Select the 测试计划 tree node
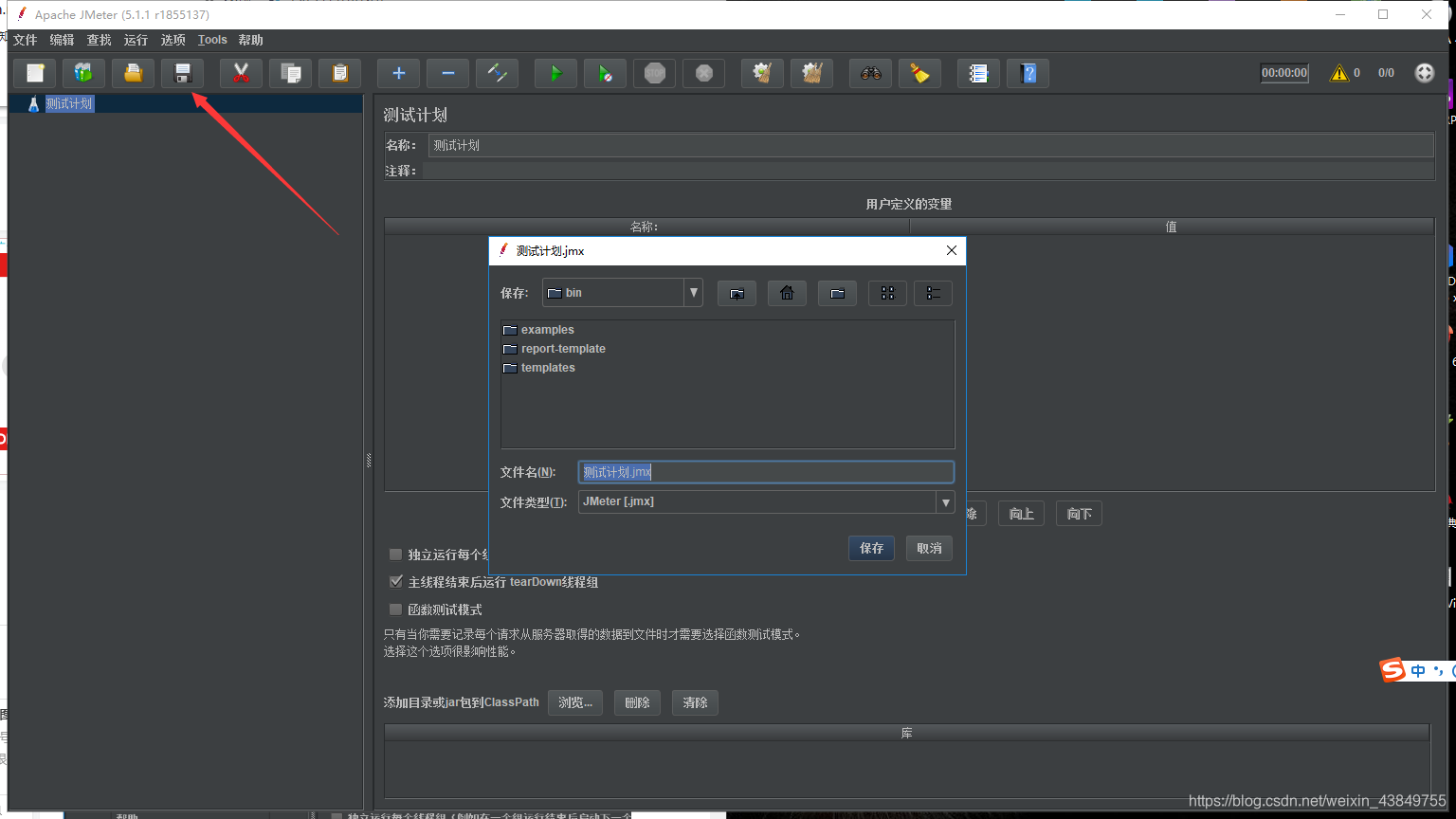This screenshot has width=1456, height=819. pos(69,103)
